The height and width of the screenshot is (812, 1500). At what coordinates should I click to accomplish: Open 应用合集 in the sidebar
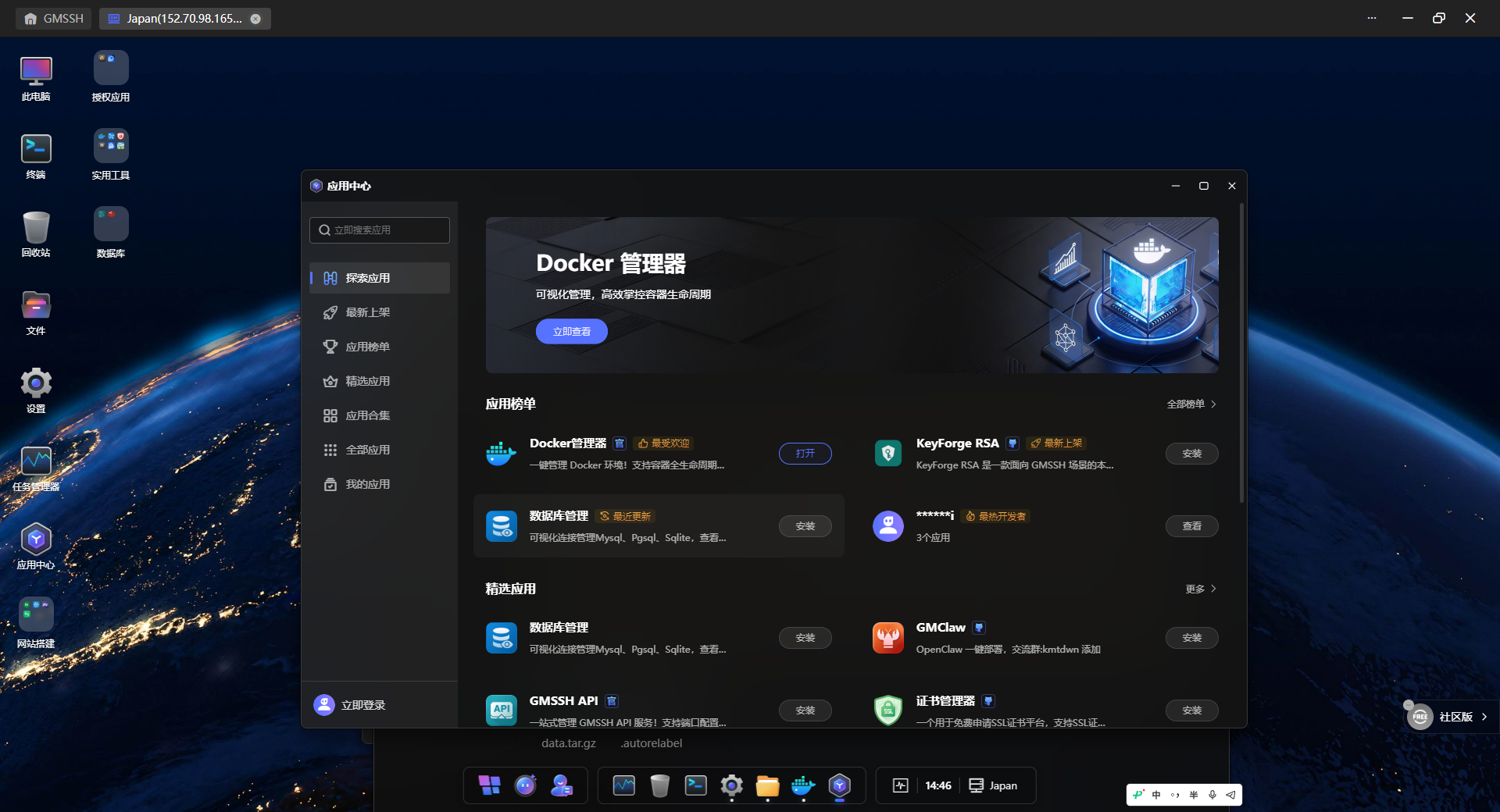380,415
